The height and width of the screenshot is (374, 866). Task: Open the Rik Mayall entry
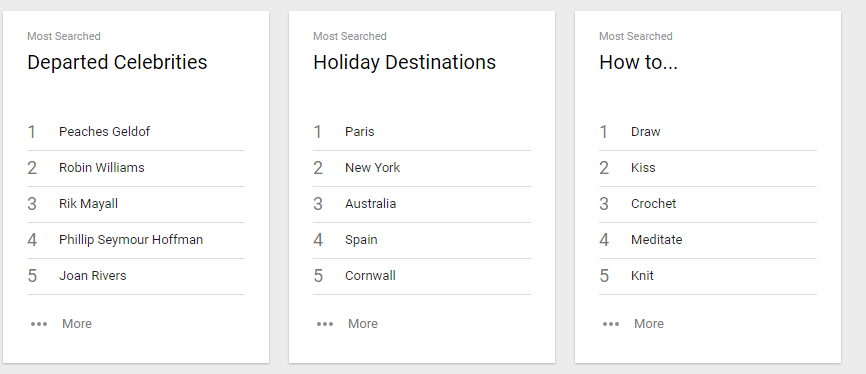[x=136, y=204]
